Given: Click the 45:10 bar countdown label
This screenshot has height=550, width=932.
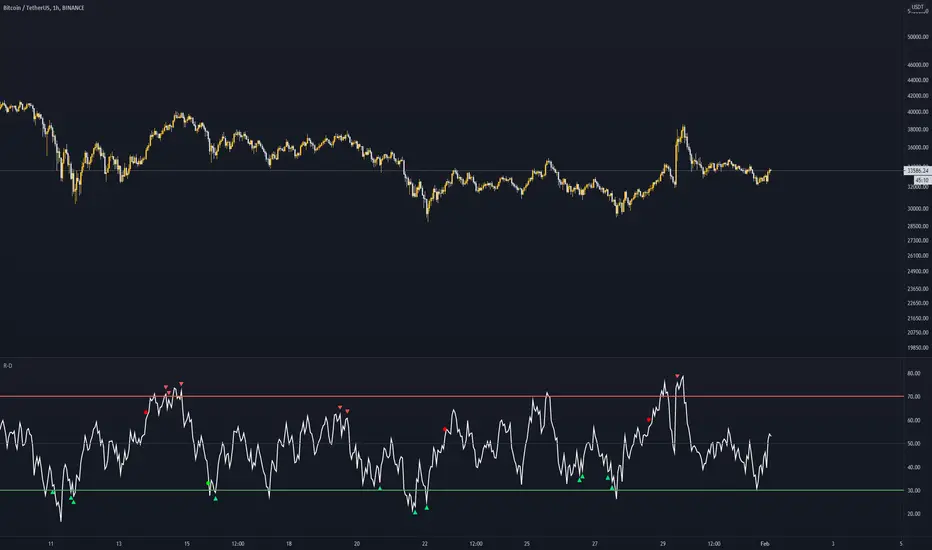Looking at the screenshot, I should [914, 181].
